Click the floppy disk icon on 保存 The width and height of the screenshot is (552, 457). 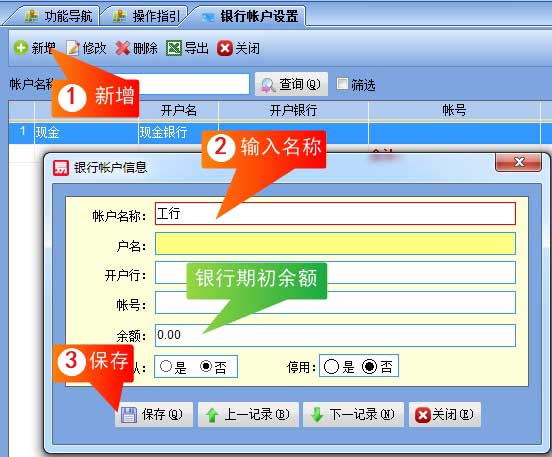coord(129,415)
